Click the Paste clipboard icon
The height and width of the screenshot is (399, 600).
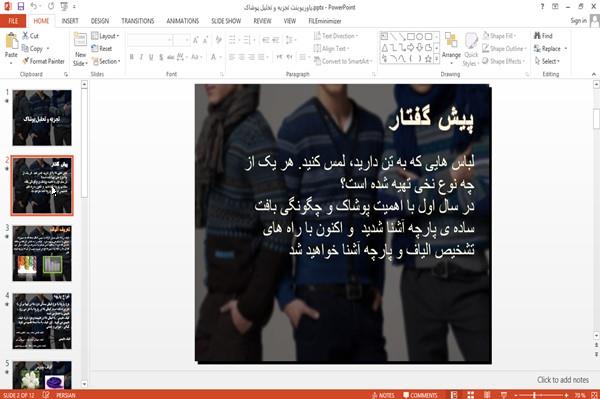click(x=11, y=41)
